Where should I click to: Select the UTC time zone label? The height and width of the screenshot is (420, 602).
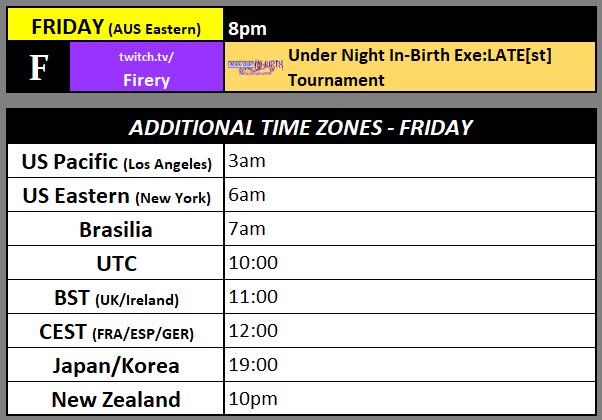point(117,264)
